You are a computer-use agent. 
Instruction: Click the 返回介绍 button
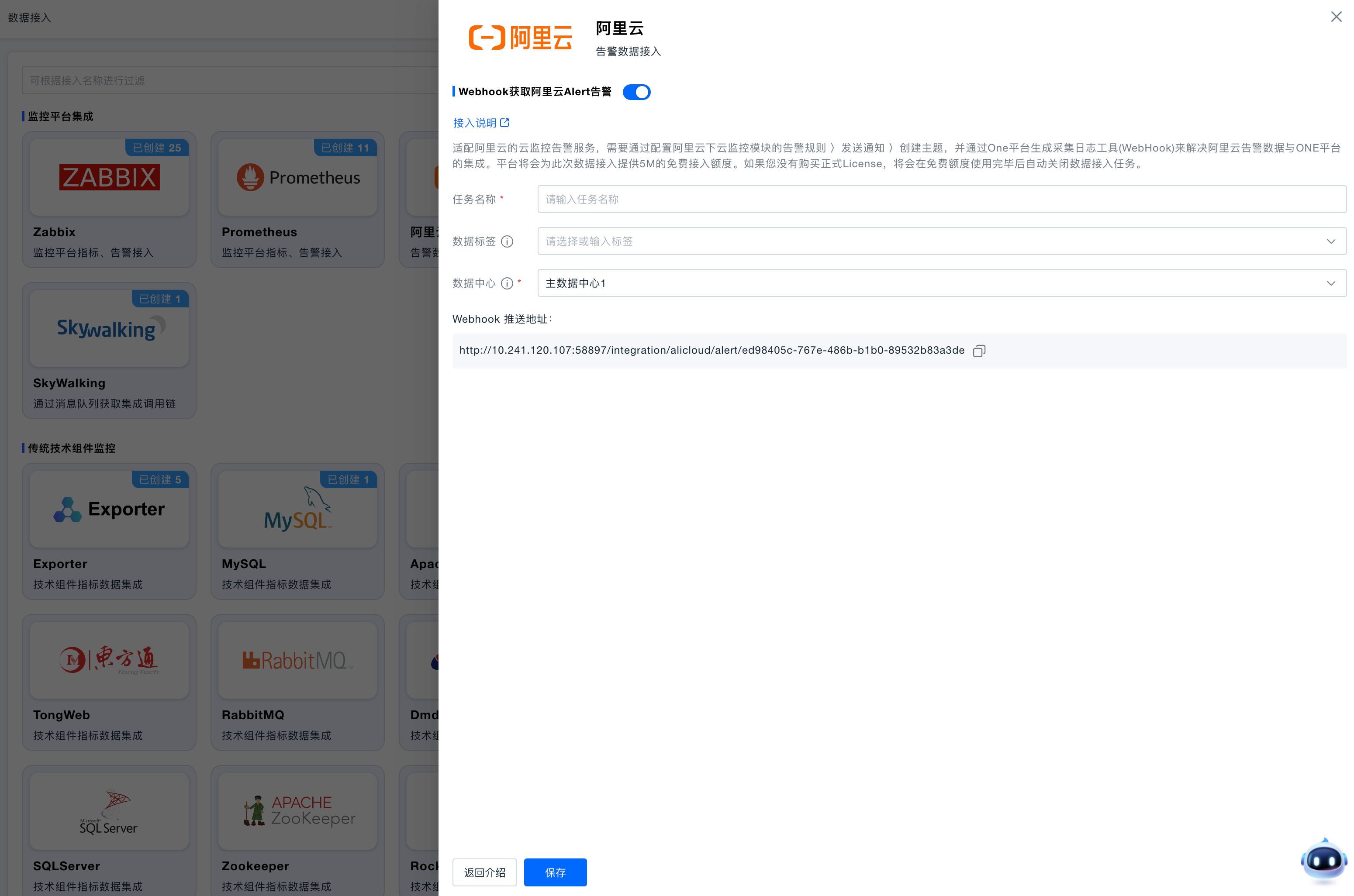pos(484,872)
